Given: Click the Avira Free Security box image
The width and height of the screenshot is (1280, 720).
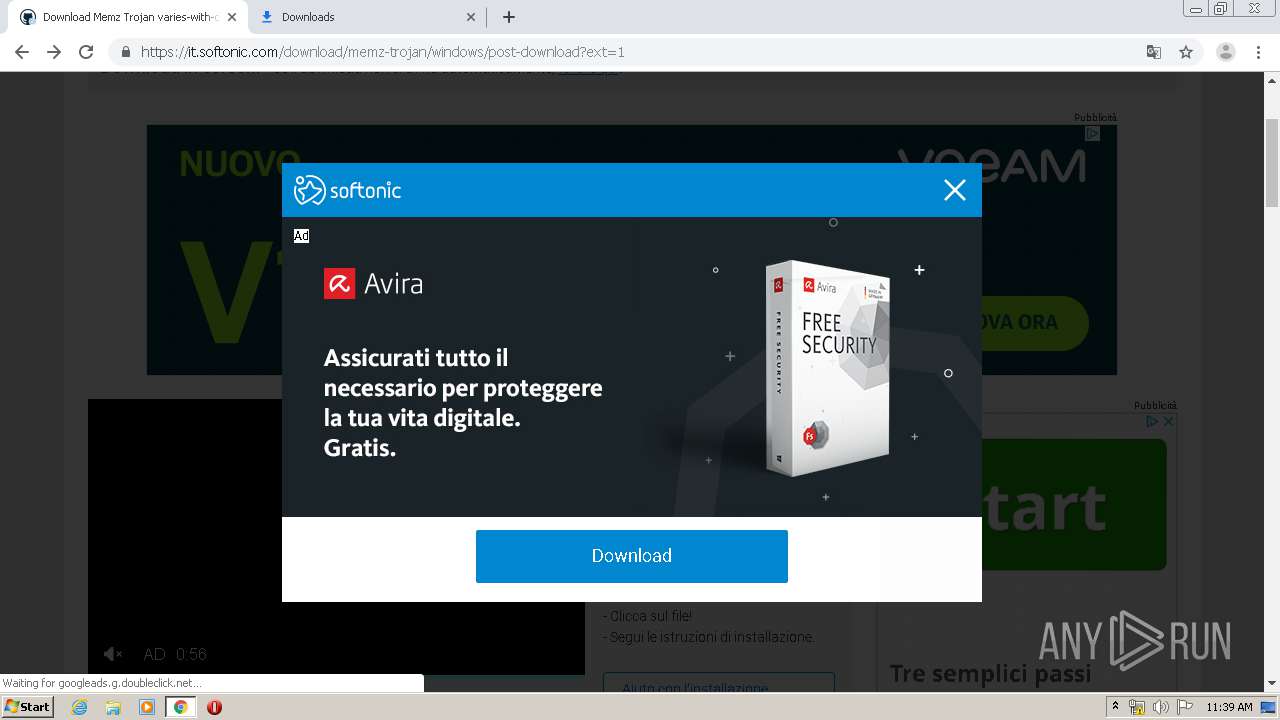Looking at the screenshot, I should click(x=826, y=367).
